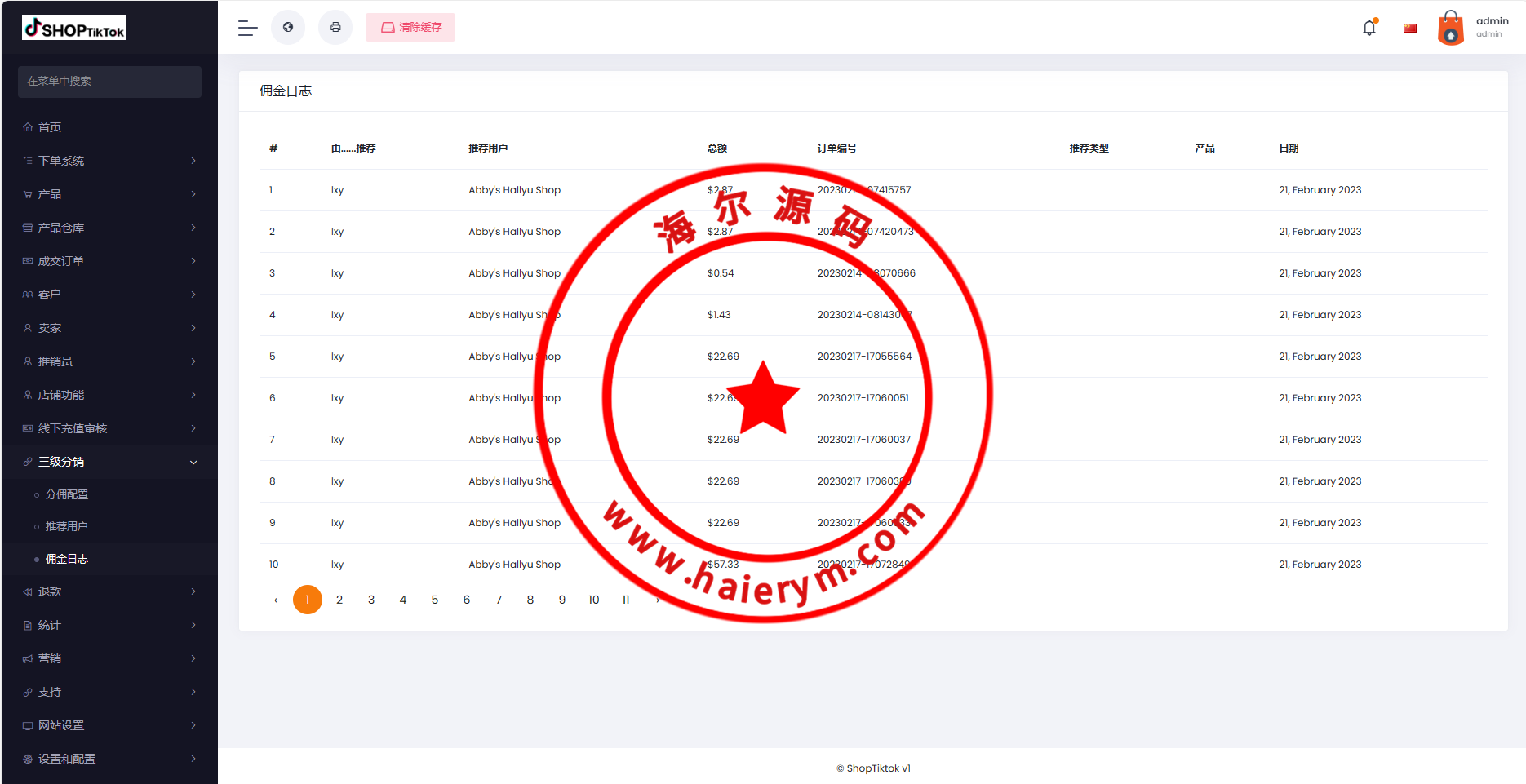Select the 佣金日志 menu entry
Screen dimensions: 1526x784
coord(67,559)
